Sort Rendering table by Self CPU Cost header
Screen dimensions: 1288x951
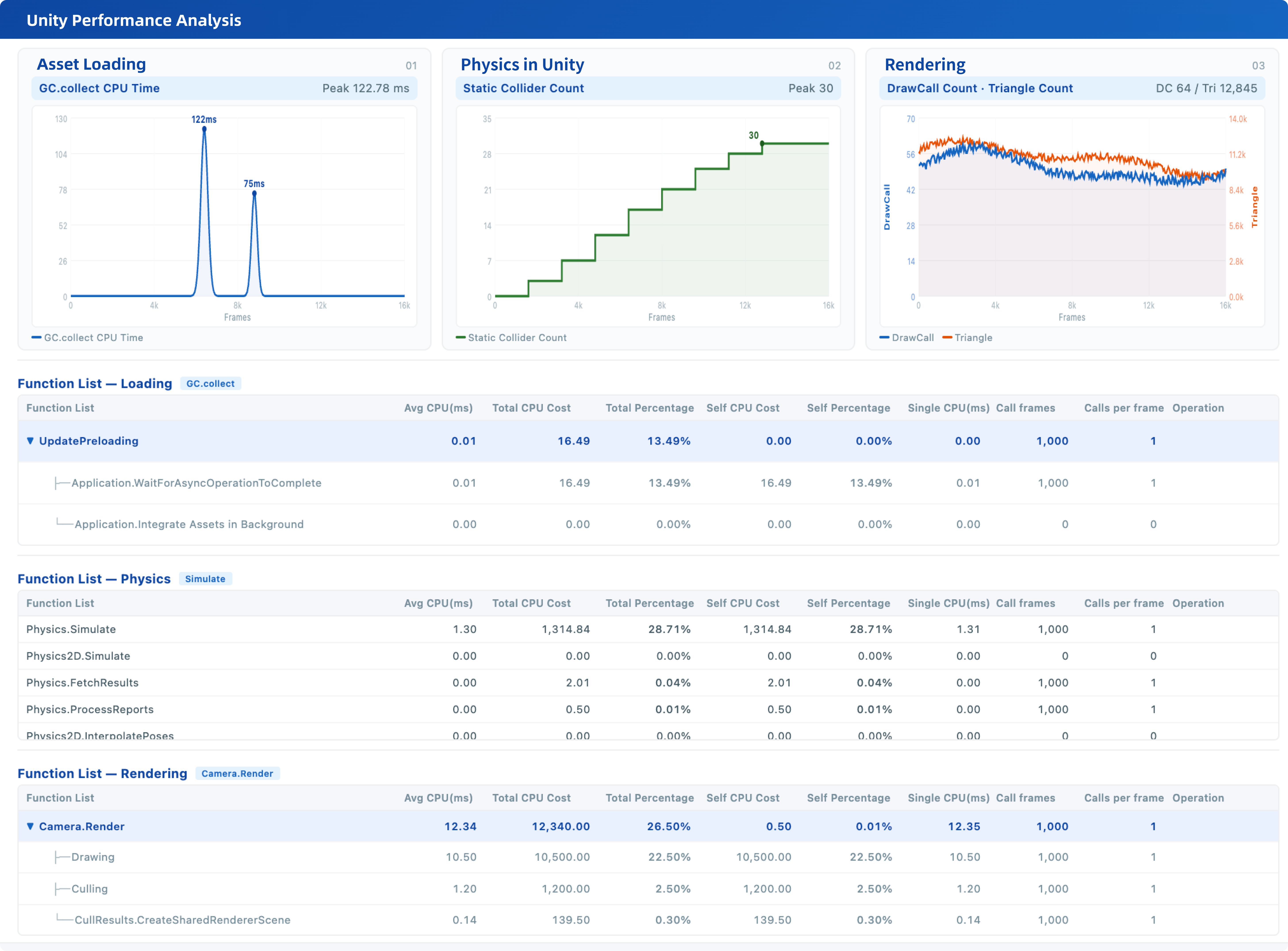click(x=743, y=798)
